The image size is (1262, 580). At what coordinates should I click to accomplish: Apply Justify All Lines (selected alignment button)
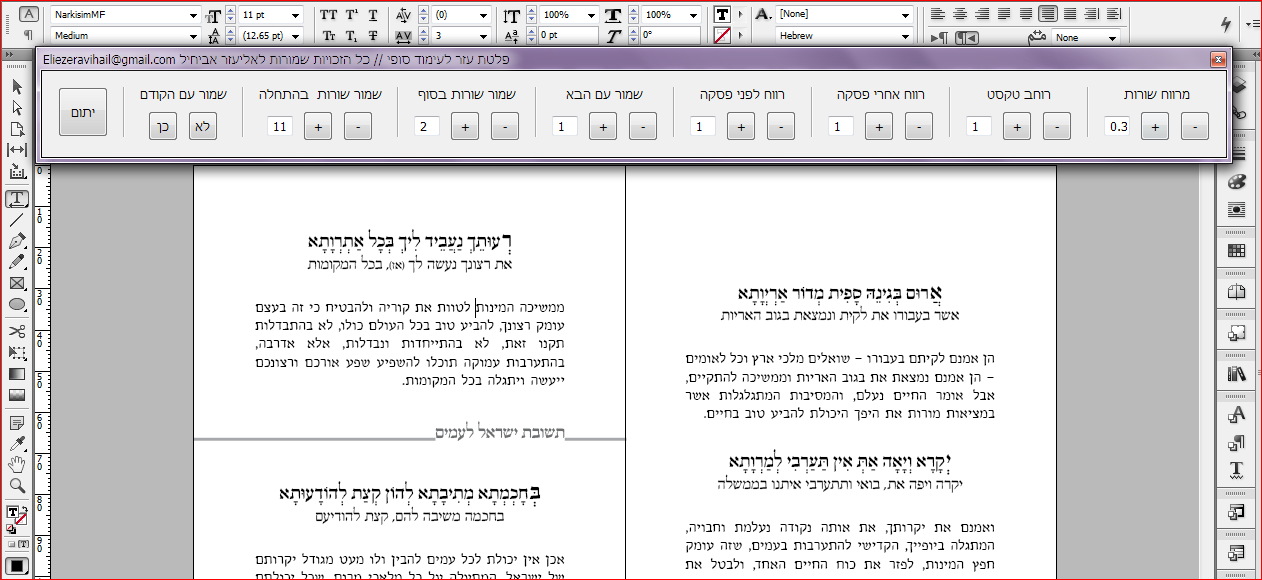[1047, 14]
